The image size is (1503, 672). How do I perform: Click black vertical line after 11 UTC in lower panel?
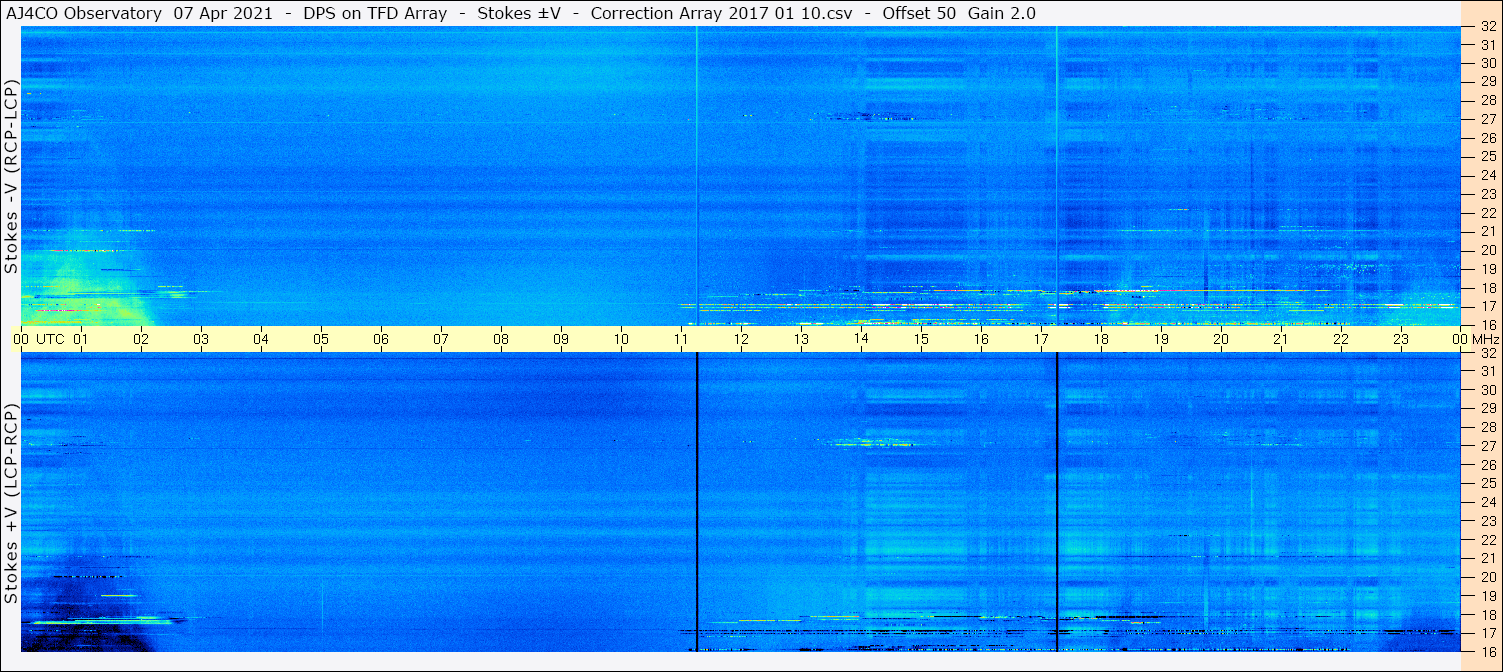[696, 500]
